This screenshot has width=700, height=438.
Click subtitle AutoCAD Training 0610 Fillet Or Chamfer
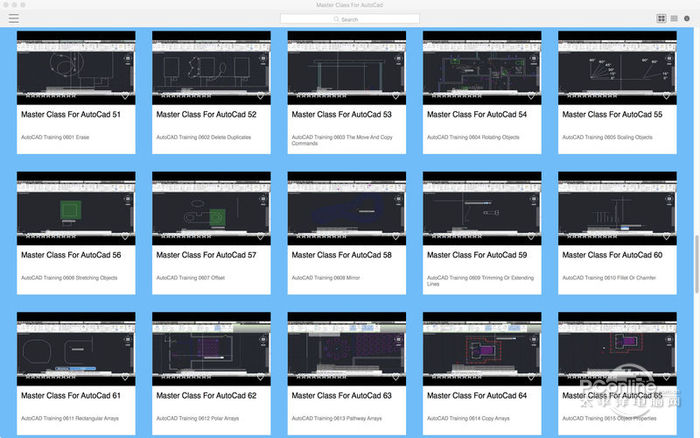609,278
